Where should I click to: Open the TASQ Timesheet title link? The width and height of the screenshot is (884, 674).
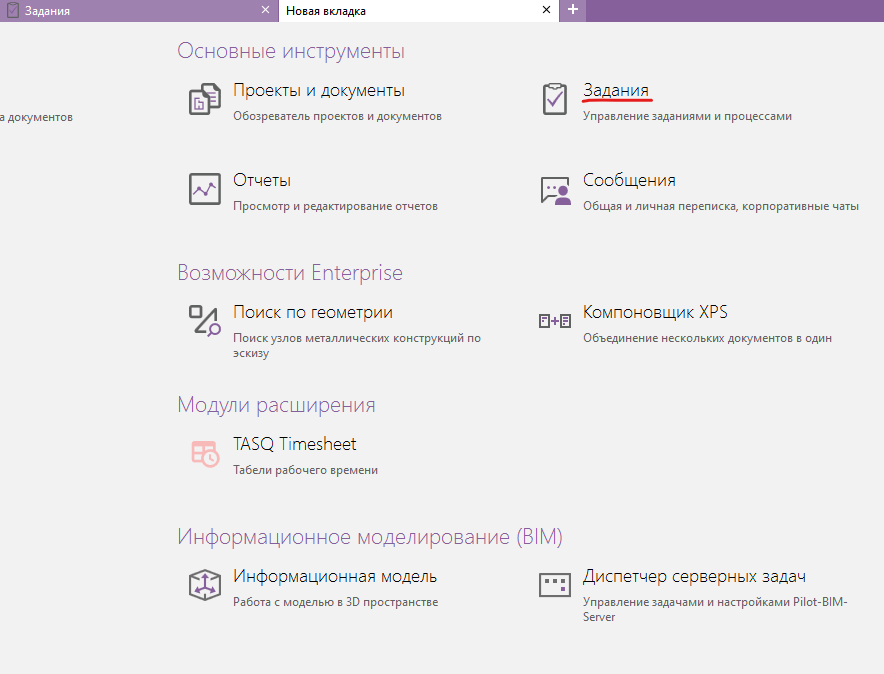tap(294, 444)
